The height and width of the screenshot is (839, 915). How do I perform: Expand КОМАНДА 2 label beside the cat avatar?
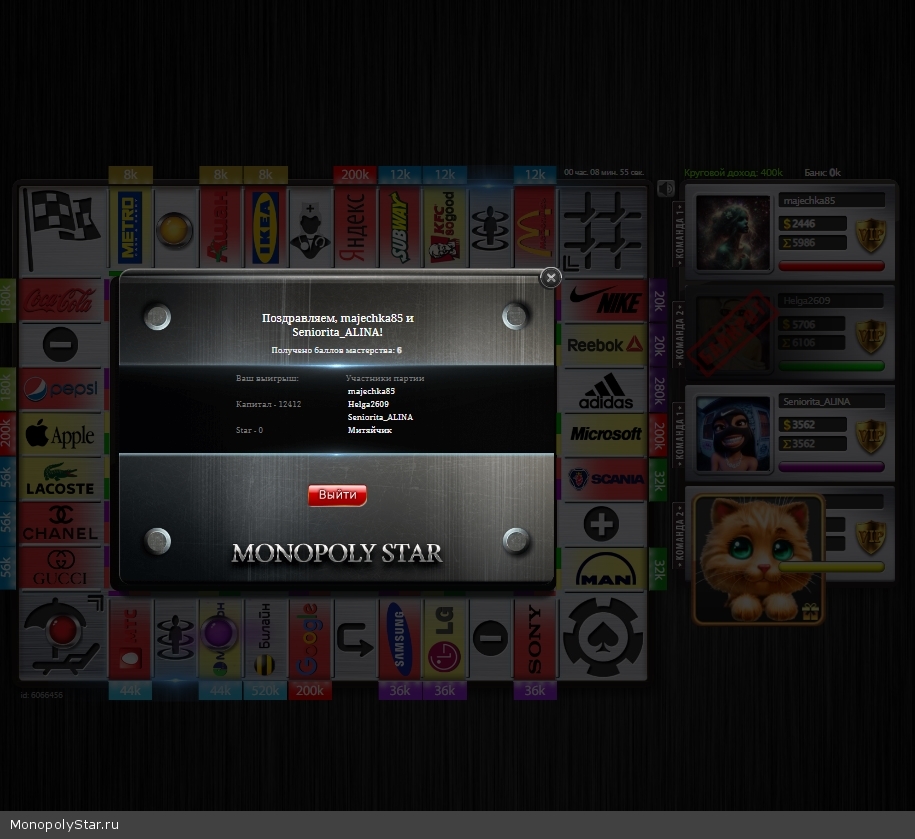[x=679, y=535]
